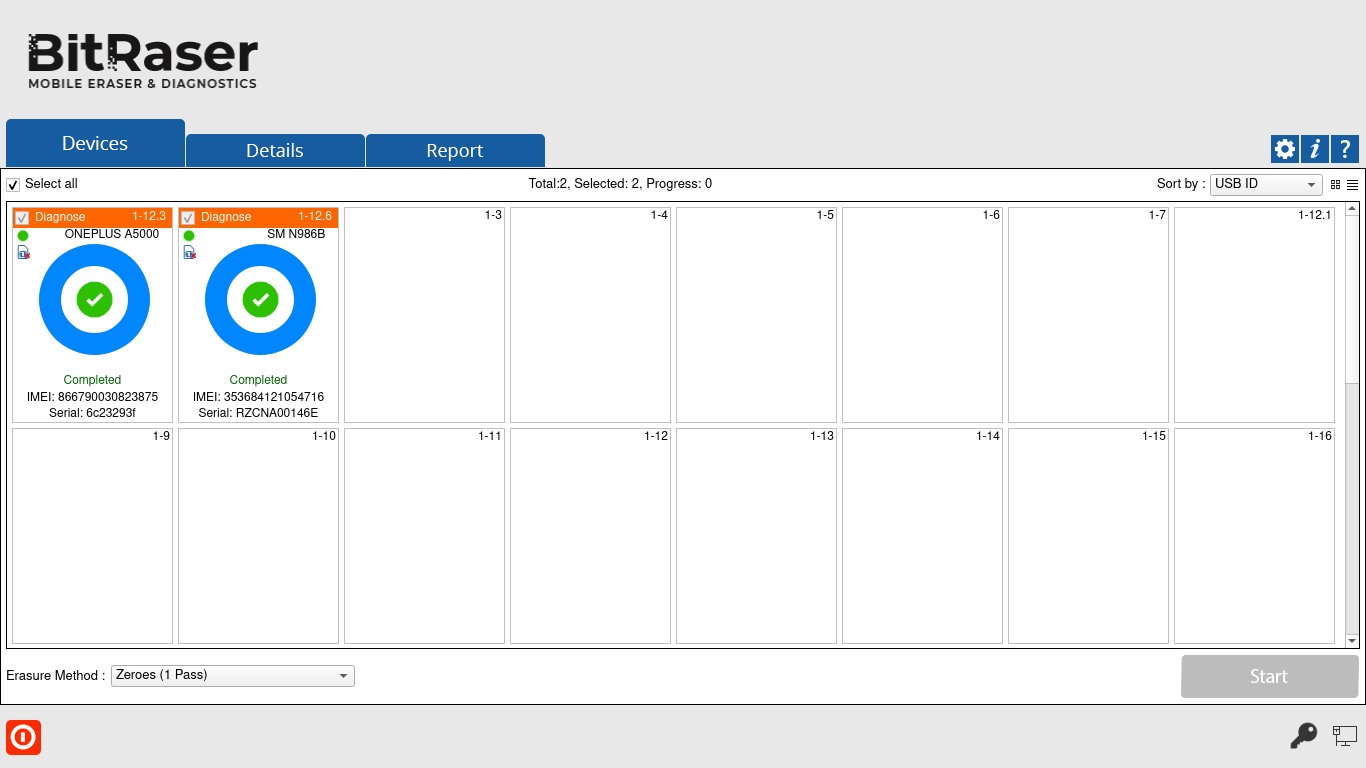Click completed checkmark circle for SM N986B
This screenshot has height=768, width=1366.
pos(260,299)
